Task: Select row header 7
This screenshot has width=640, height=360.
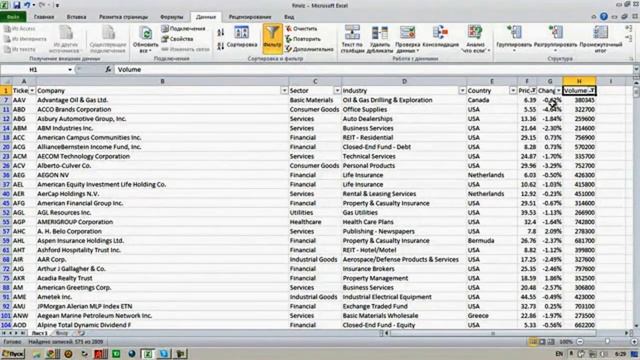Action: (6, 100)
